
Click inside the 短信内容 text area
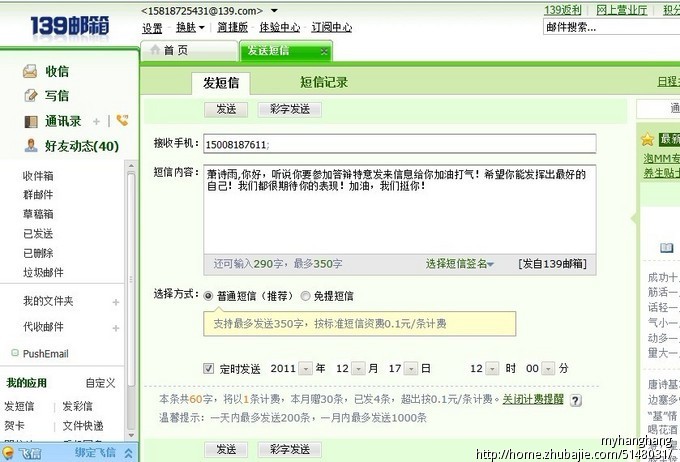[400, 210]
